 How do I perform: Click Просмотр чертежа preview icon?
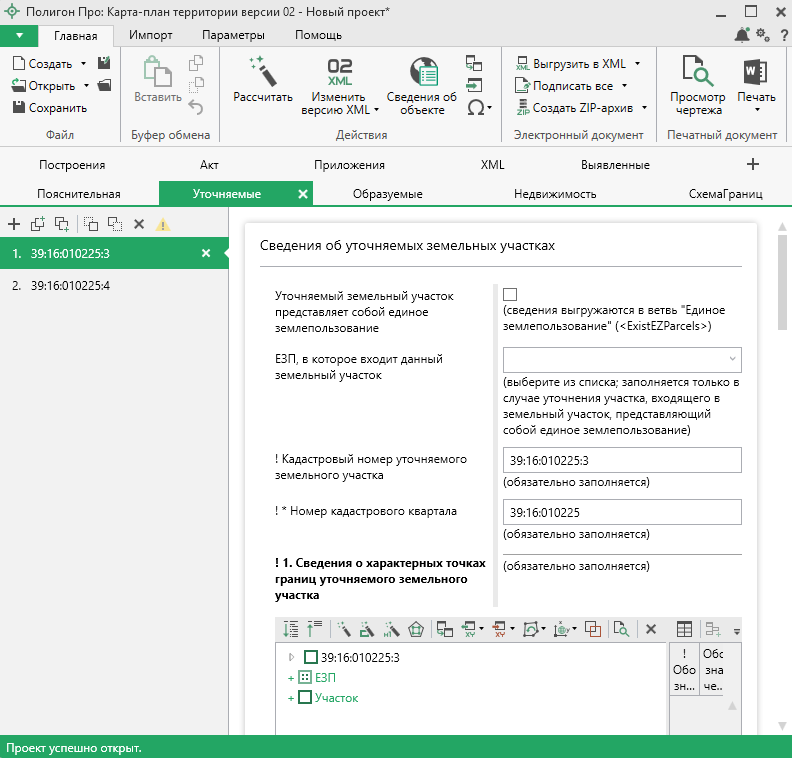[697, 72]
